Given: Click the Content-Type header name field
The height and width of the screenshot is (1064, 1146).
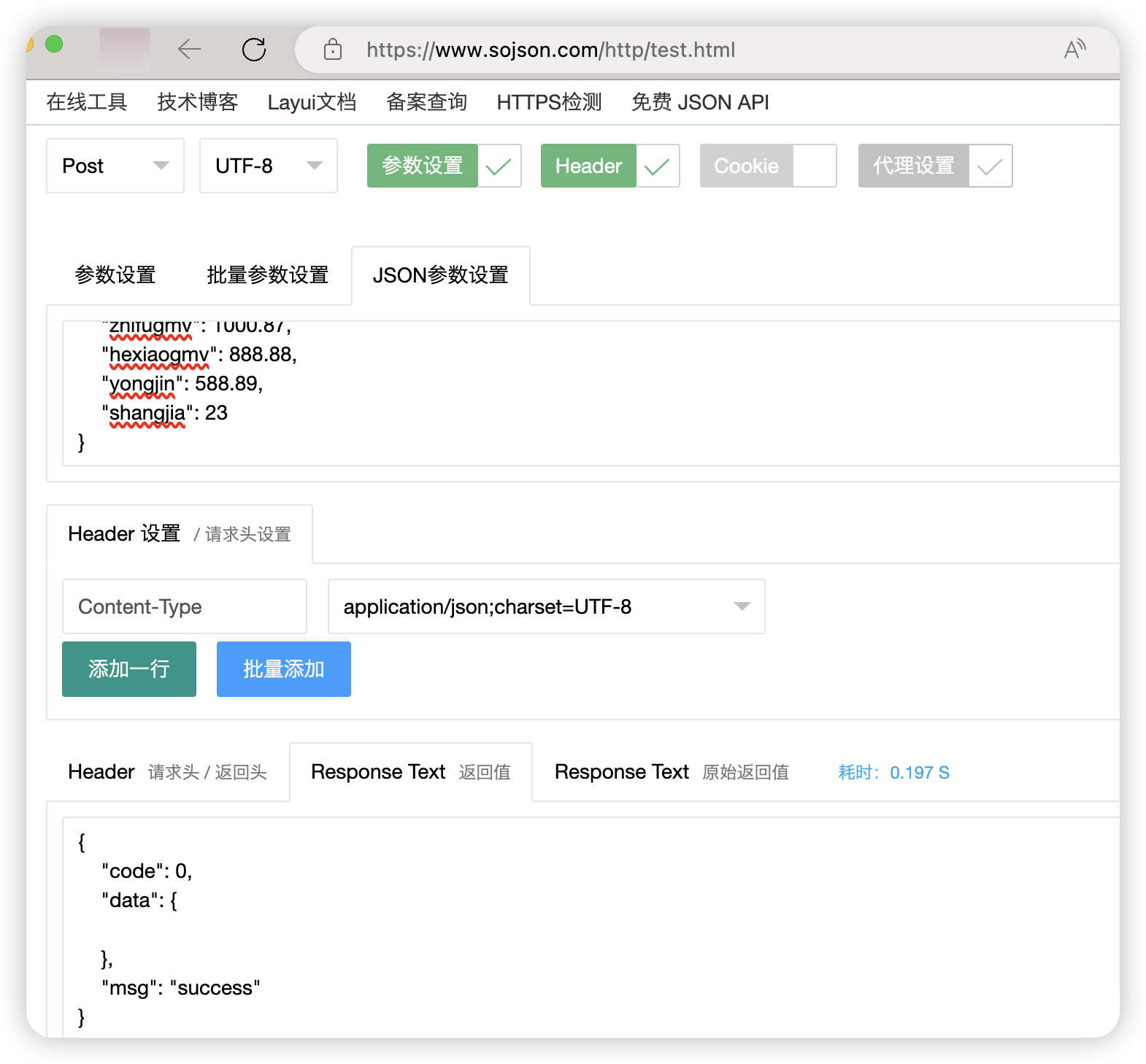Looking at the screenshot, I should [x=185, y=606].
